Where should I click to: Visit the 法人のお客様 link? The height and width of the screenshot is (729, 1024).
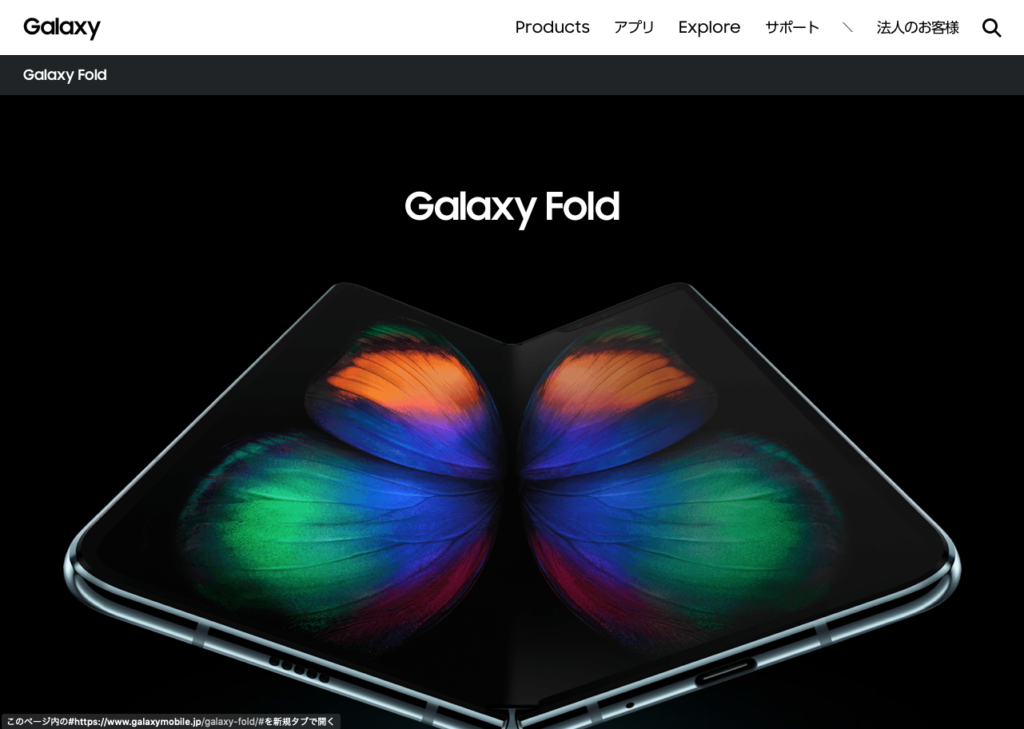[917, 27]
